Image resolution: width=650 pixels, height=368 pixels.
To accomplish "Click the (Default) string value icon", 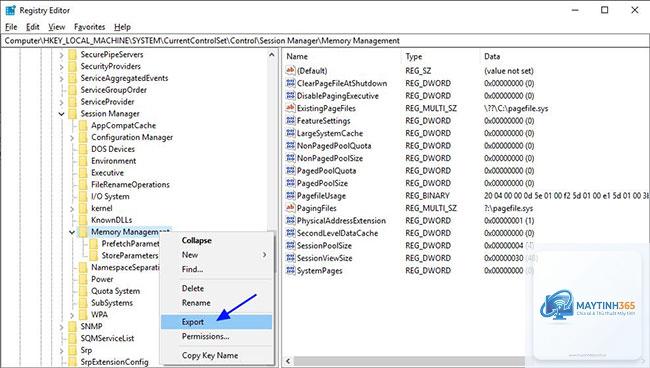I will point(291,70).
